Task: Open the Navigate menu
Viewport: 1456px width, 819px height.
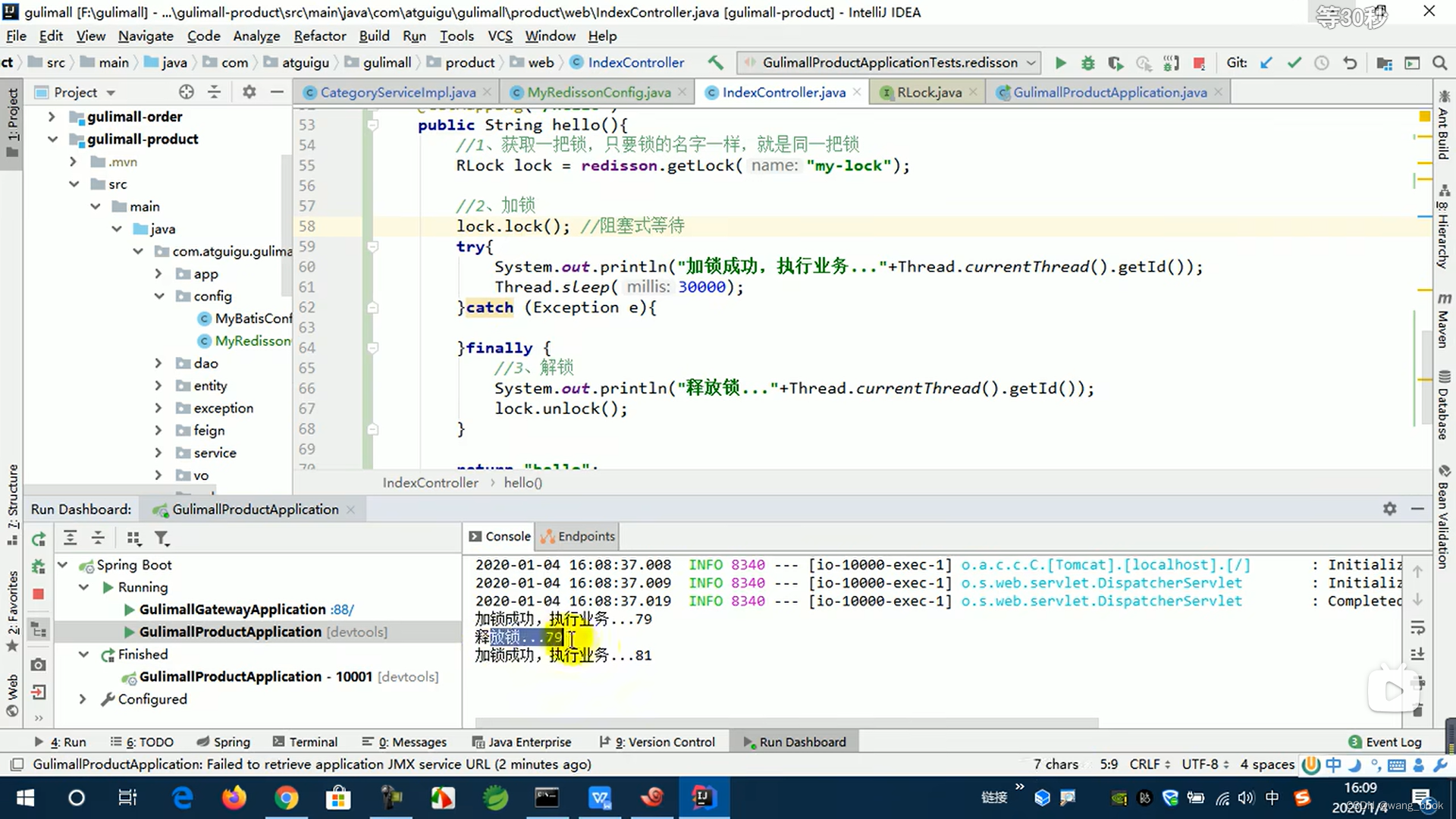Action: (146, 36)
